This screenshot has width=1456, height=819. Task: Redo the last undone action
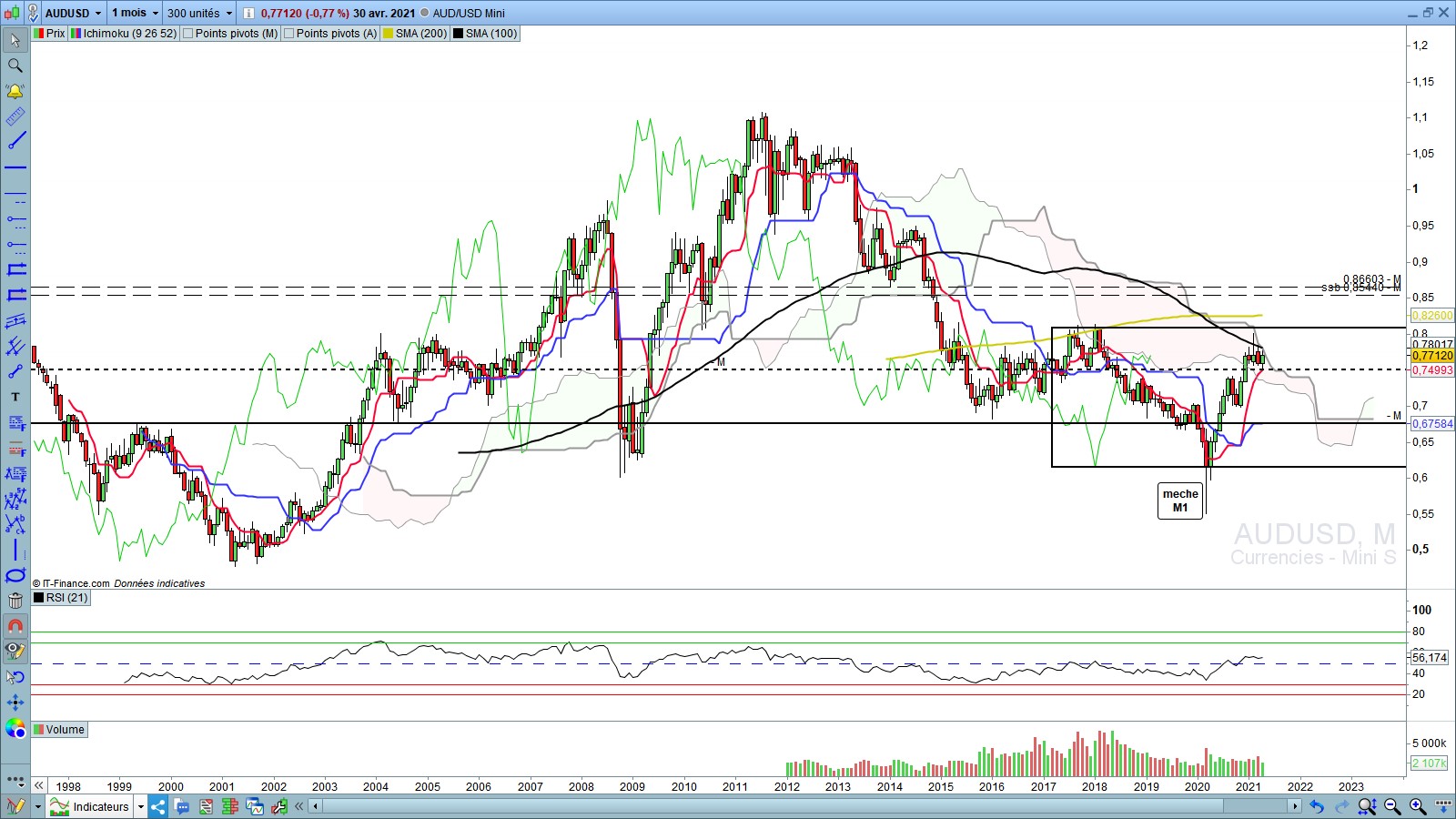pyautogui.click(x=1341, y=806)
